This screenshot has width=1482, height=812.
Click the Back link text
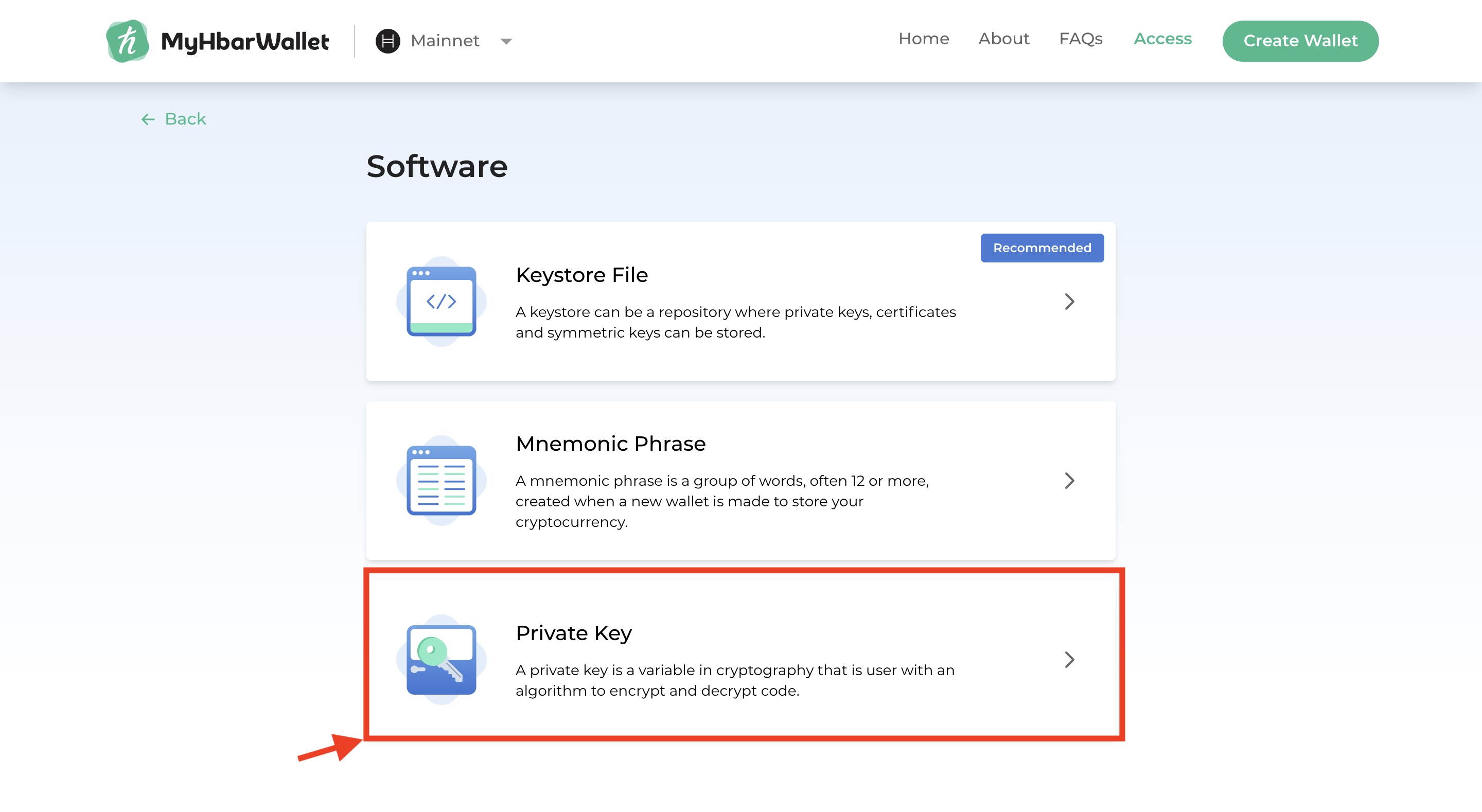coord(185,119)
